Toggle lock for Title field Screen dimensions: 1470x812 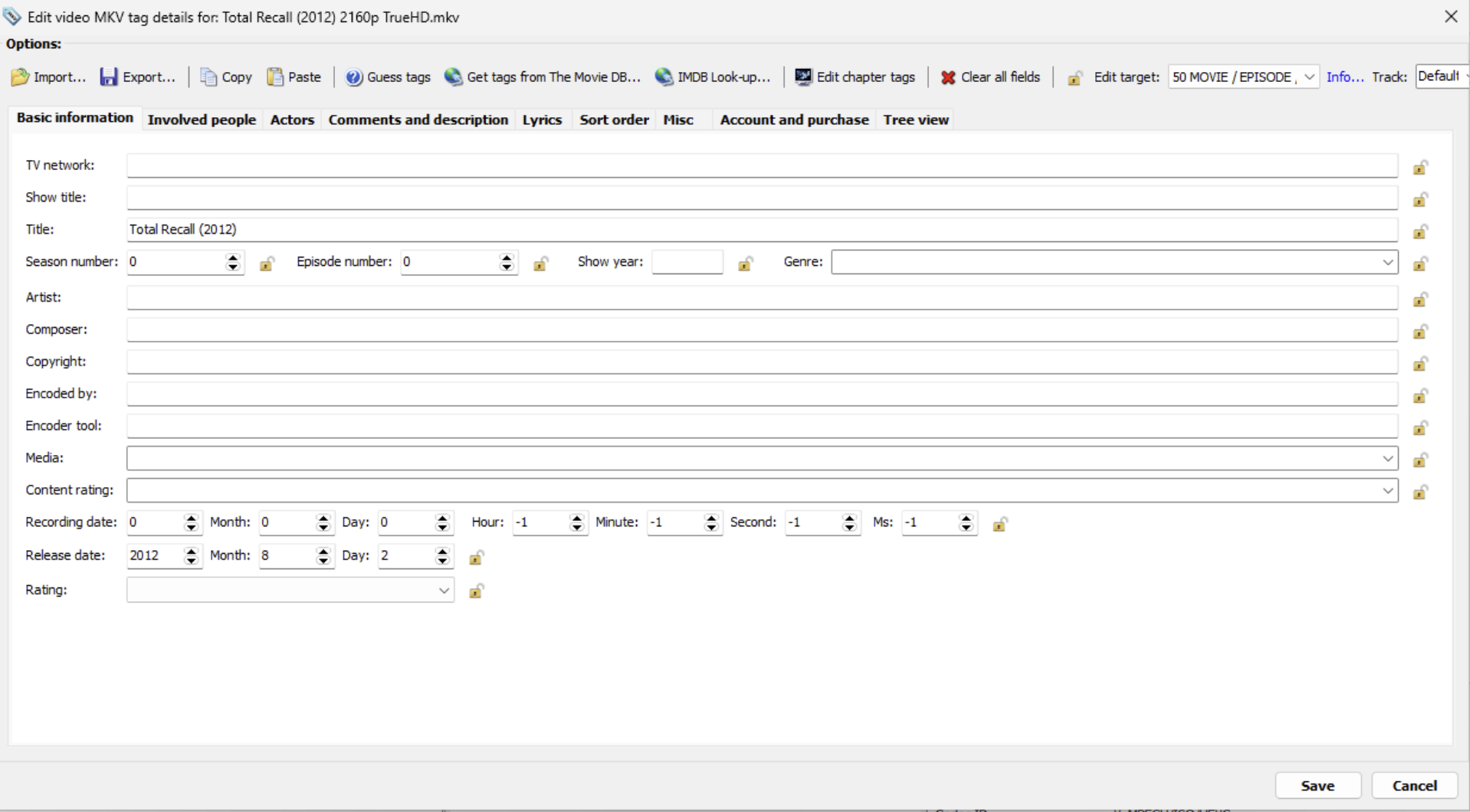coord(1420,231)
